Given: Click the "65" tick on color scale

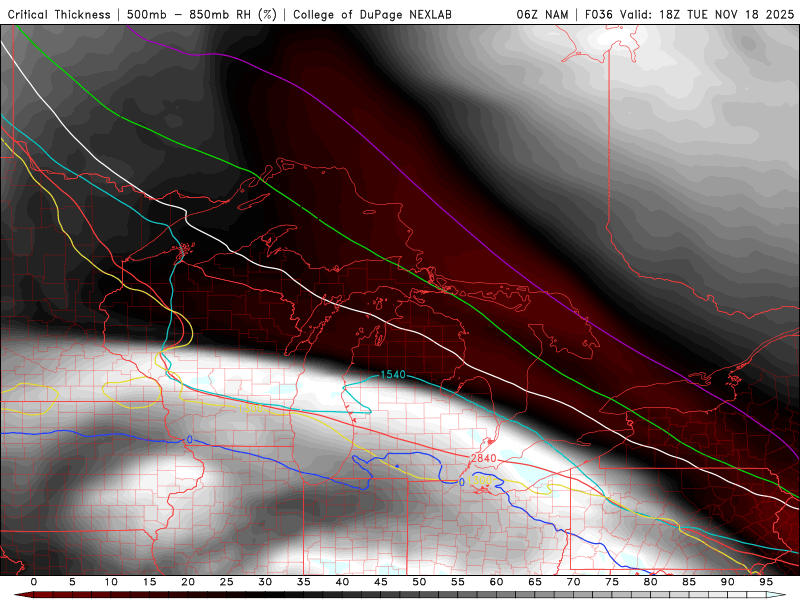Looking at the screenshot, I should 535,582.
